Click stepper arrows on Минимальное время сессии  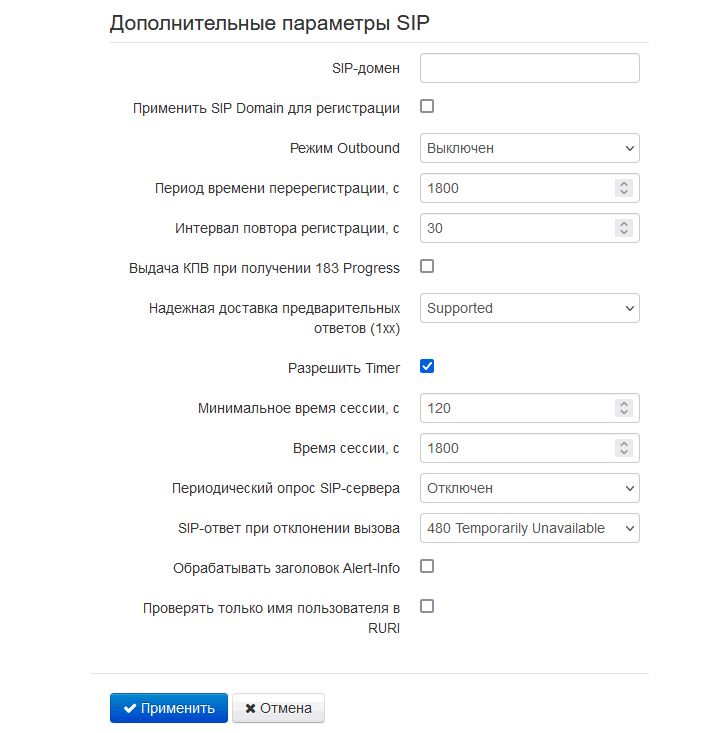click(624, 408)
